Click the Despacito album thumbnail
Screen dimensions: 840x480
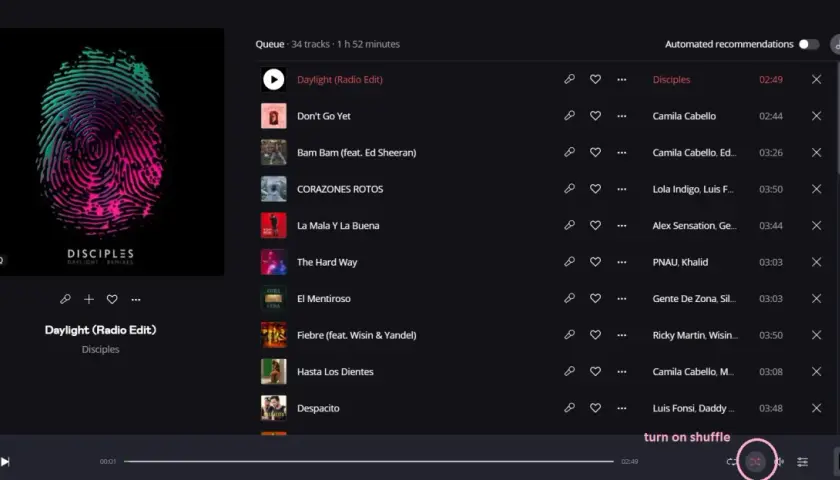274,408
